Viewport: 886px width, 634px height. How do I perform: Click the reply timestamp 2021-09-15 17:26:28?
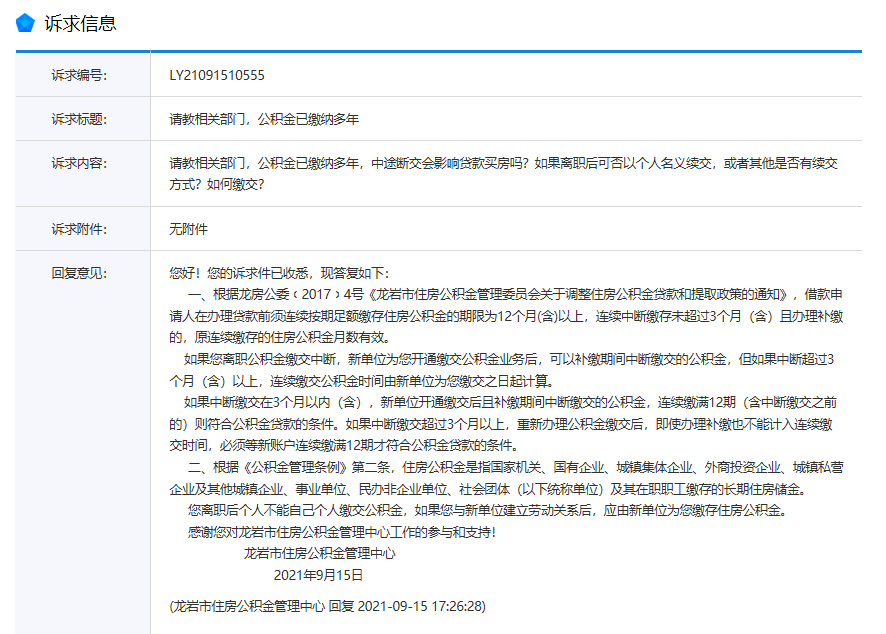click(421, 606)
